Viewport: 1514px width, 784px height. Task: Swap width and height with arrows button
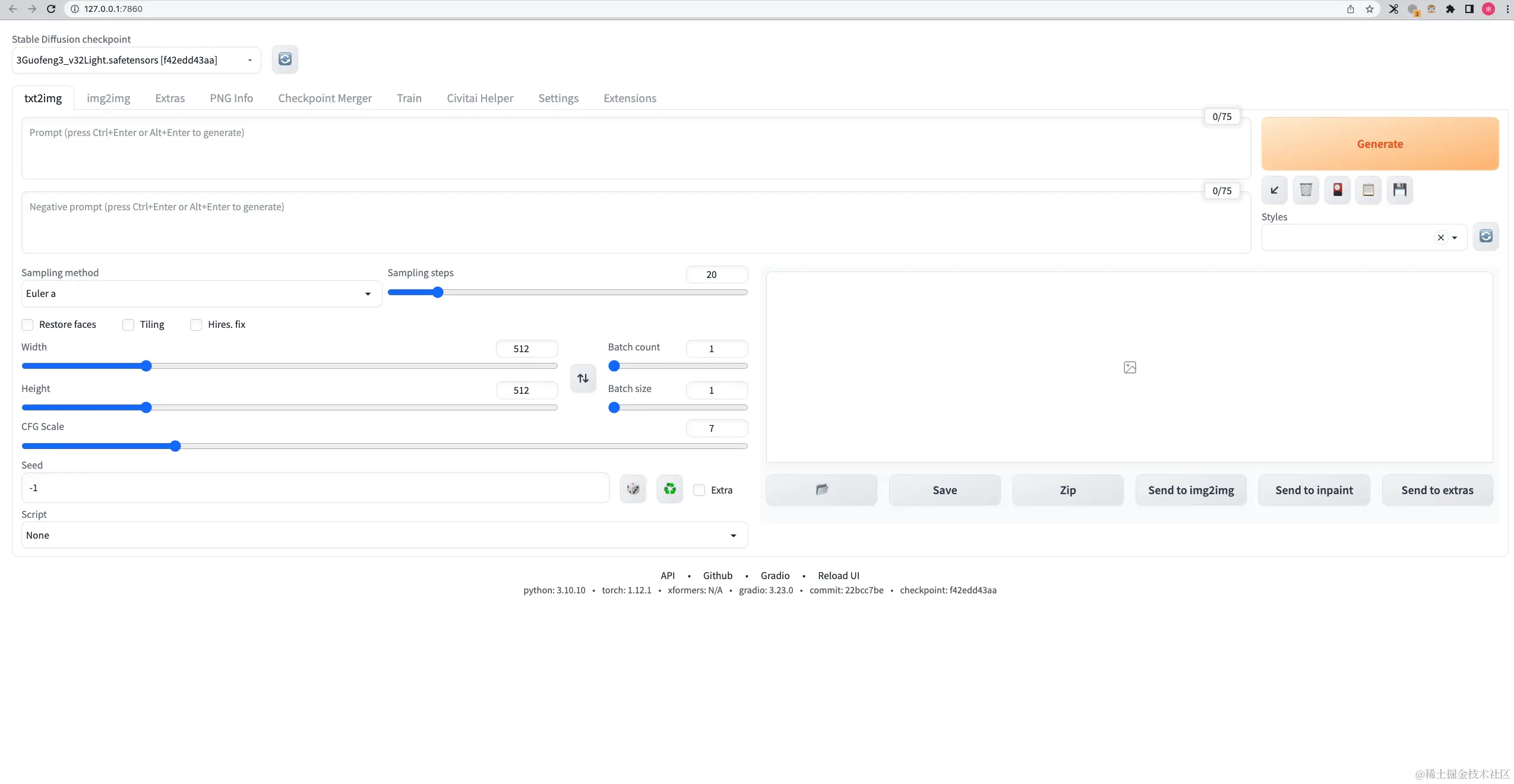(x=583, y=378)
